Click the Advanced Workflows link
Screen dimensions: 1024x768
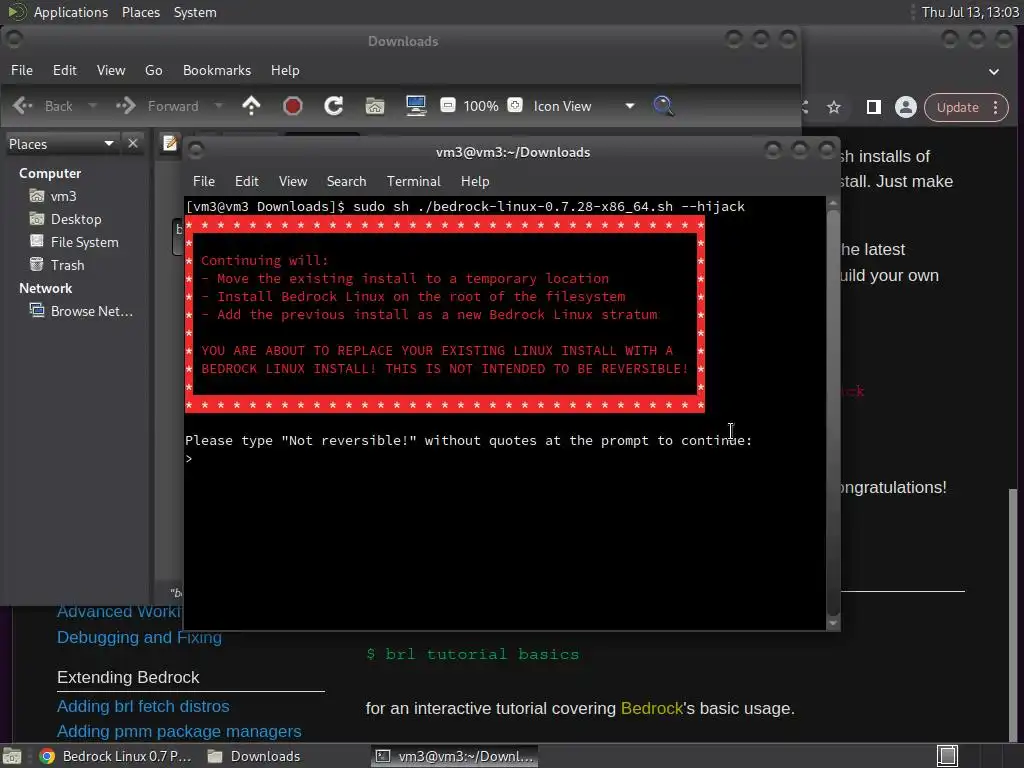click(x=120, y=612)
